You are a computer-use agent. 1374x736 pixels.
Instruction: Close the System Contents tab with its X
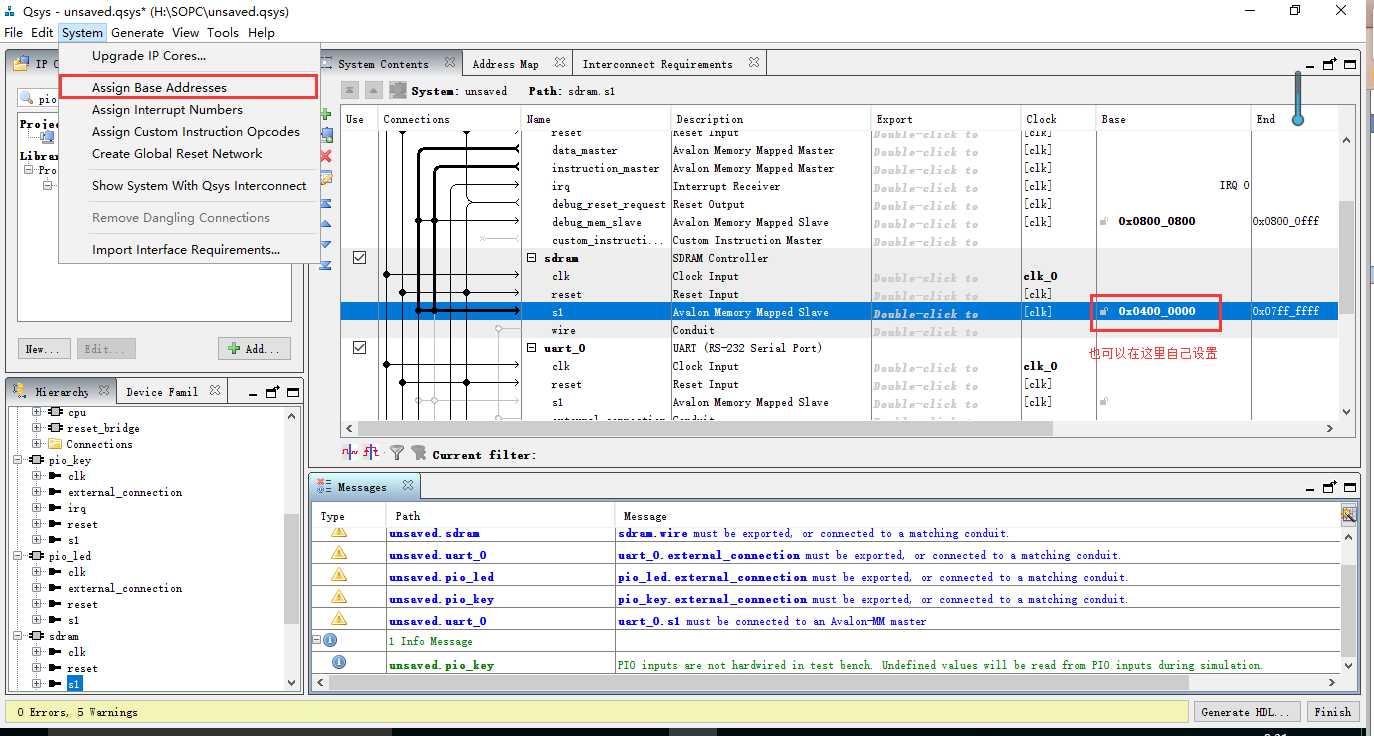coord(449,62)
